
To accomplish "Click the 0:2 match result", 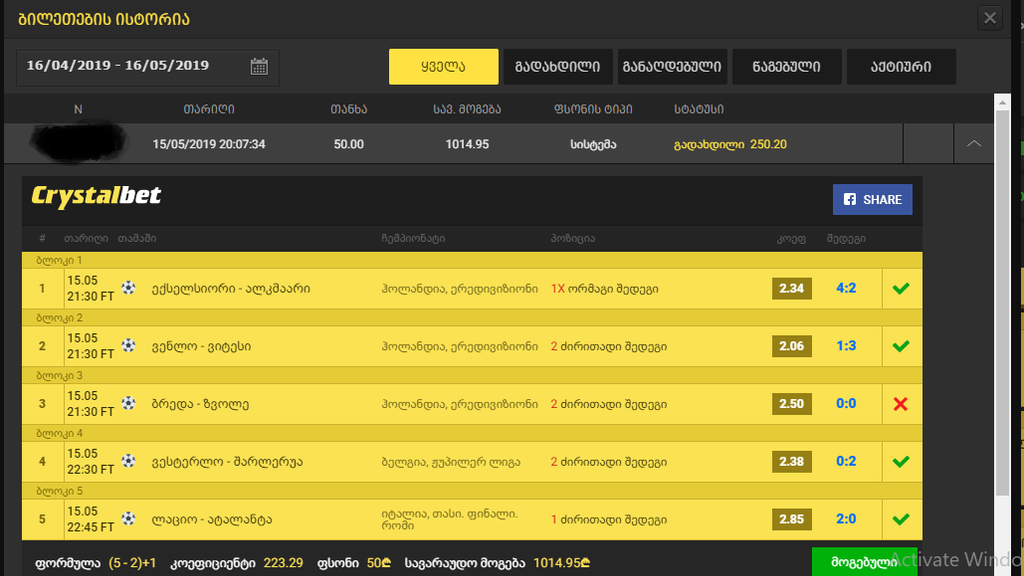I will 846,461.
